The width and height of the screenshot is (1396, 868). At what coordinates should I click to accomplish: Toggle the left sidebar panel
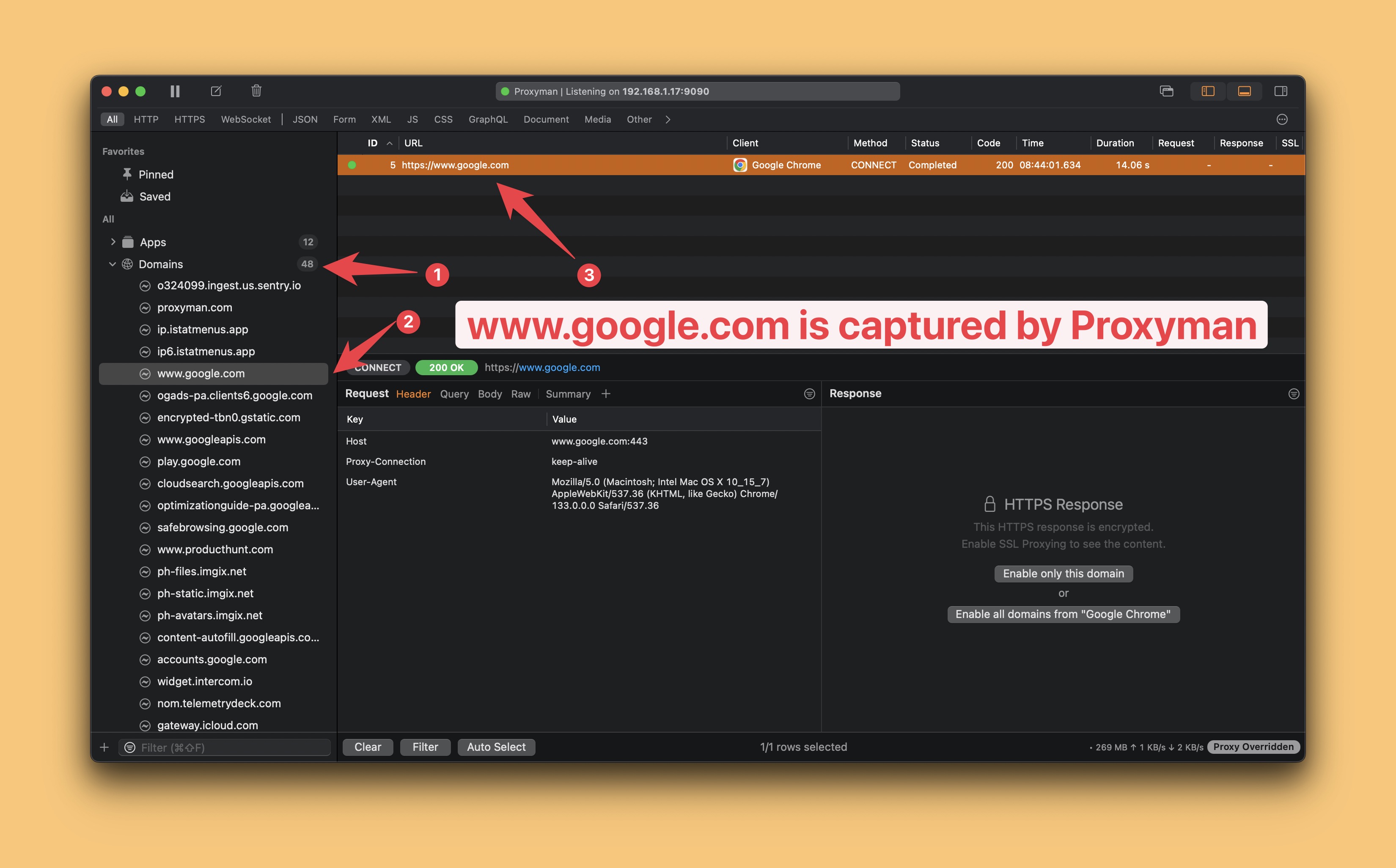pos(1208,91)
